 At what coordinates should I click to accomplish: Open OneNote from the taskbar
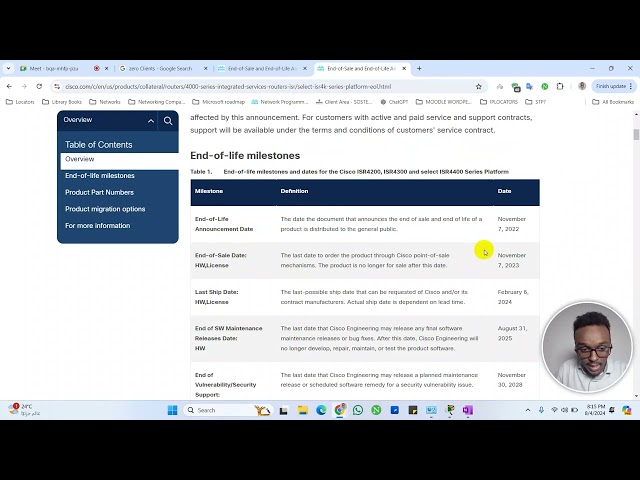pos(468,410)
